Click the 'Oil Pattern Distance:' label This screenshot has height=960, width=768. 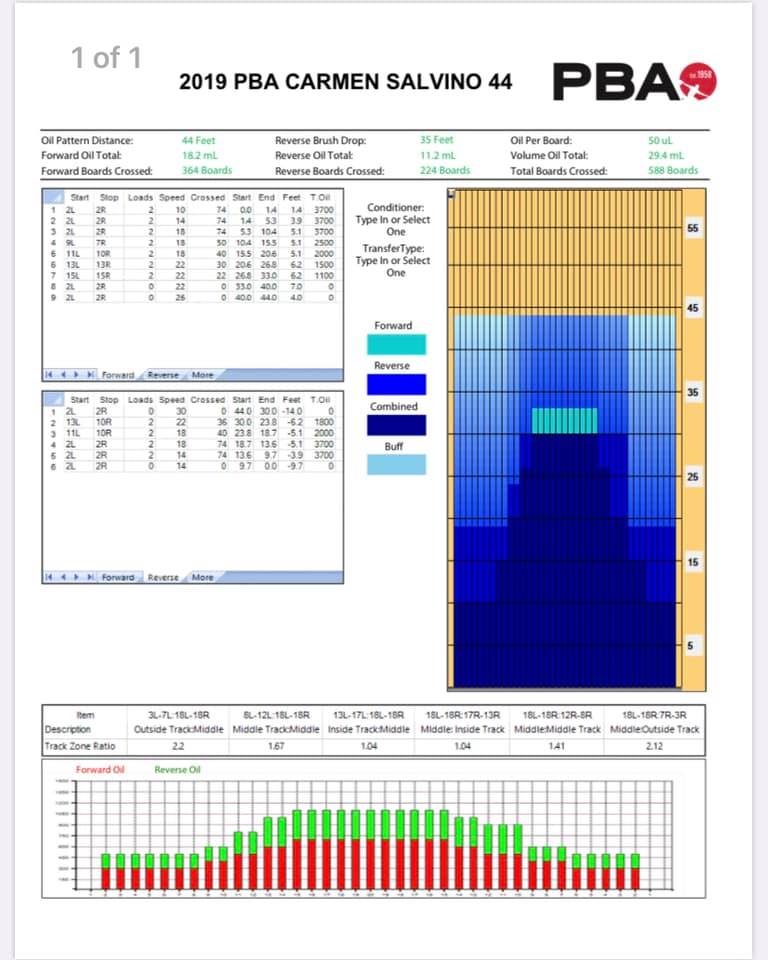point(87,141)
